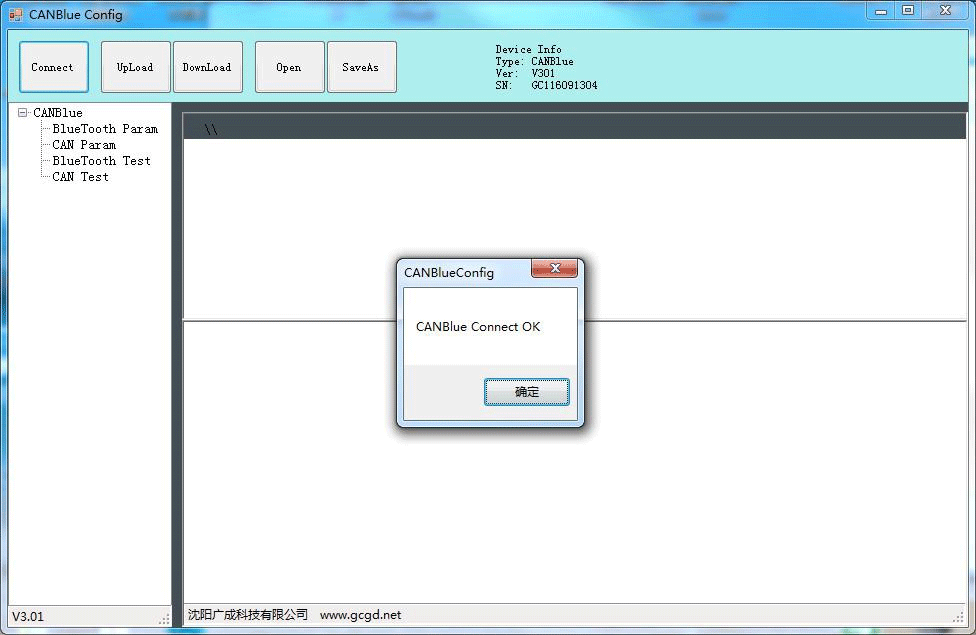The image size is (976, 635).
Task: Click the CANBlue Config app icon in title bar
Action: point(16,15)
